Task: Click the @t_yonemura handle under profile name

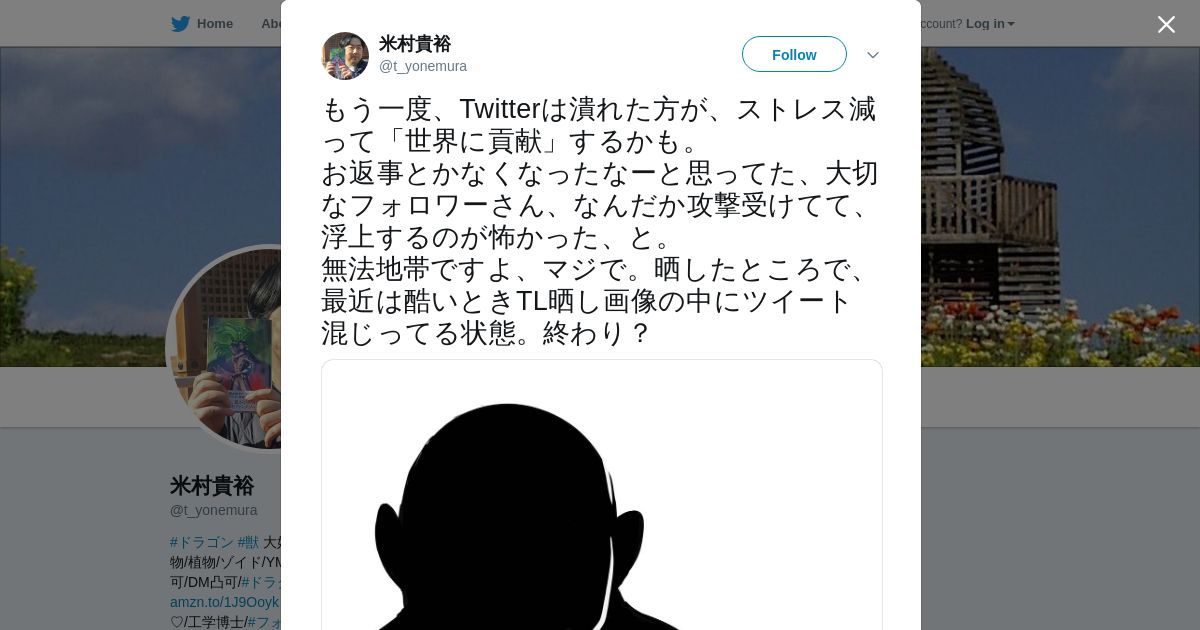Action: [214, 510]
